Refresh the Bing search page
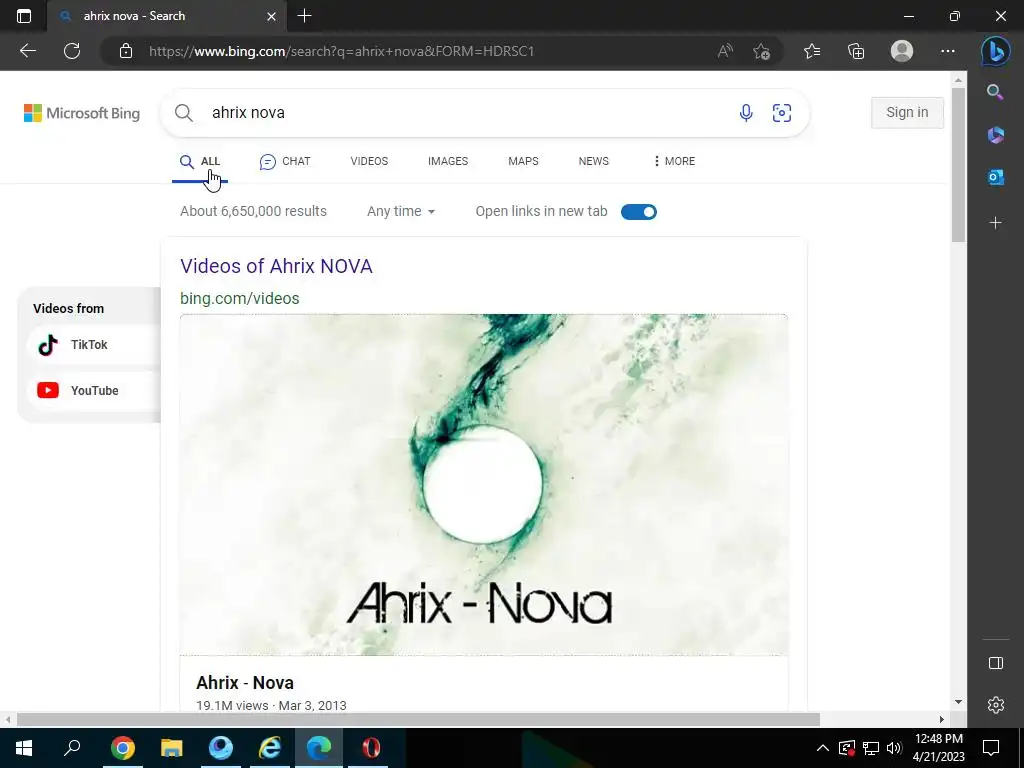The height and width of the screenshot is (768, 1024). click(x=72, y=51)
